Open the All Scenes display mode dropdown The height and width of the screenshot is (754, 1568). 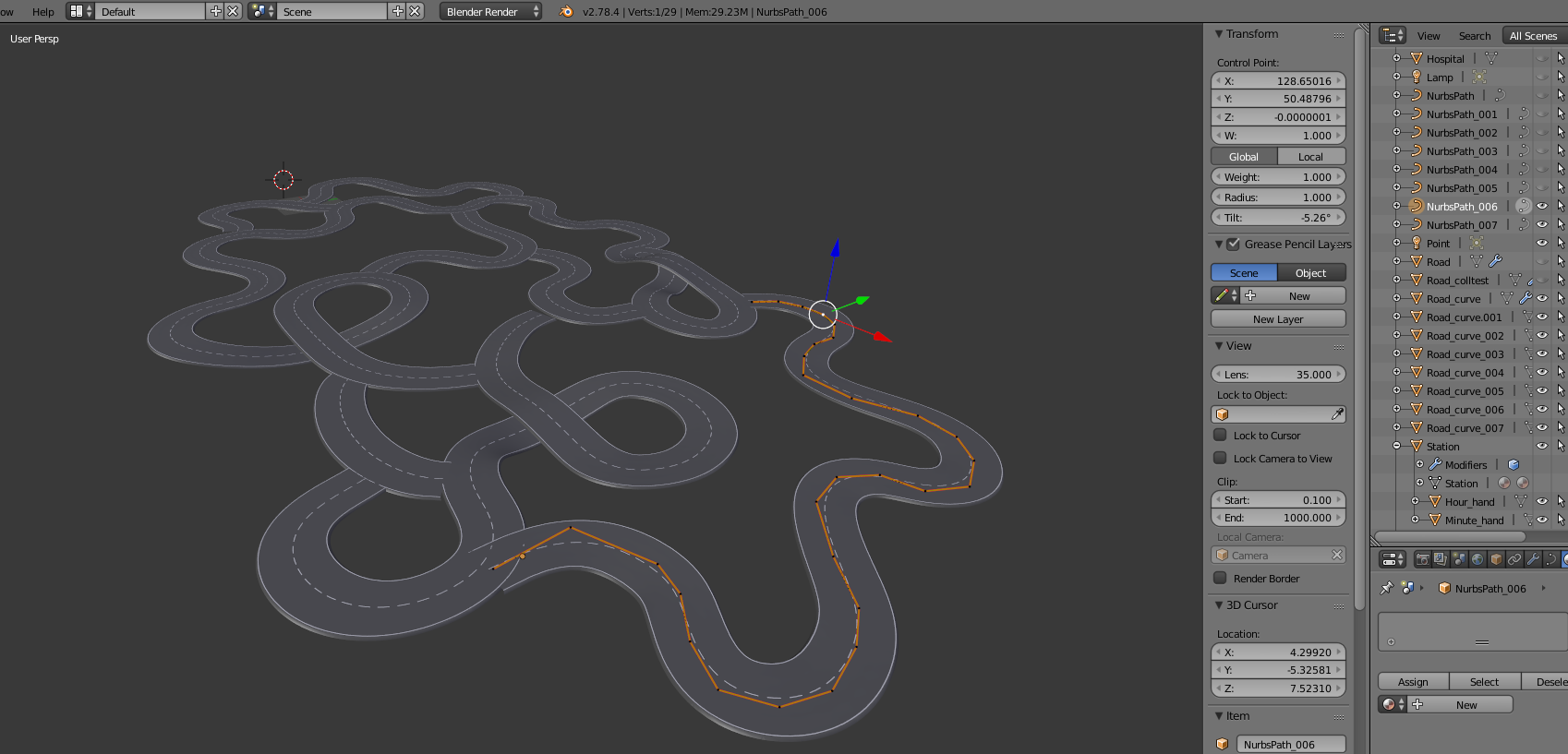[x=1535, y=35]
